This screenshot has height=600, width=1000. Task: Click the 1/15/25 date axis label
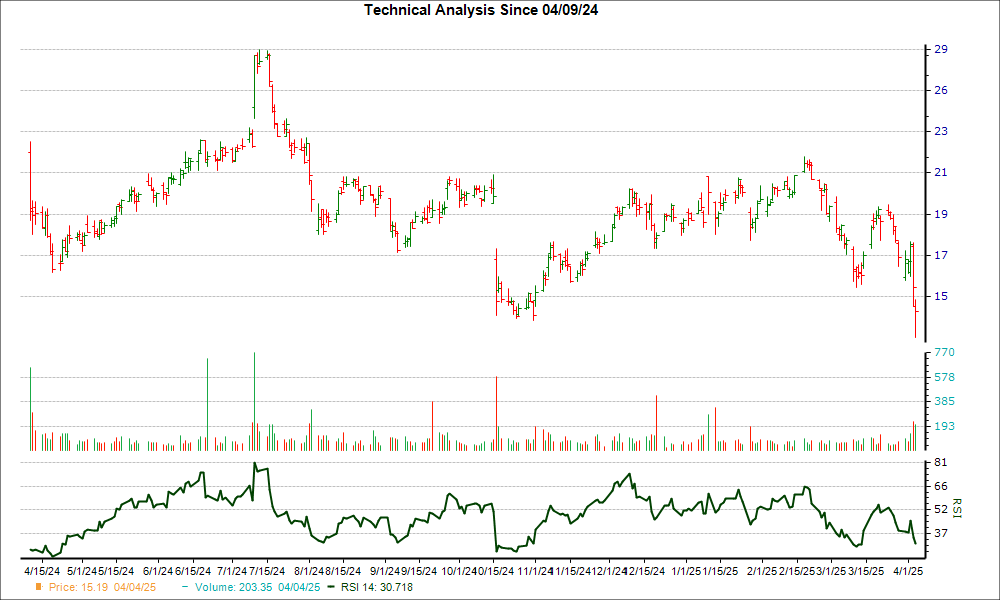coord(721,571)
